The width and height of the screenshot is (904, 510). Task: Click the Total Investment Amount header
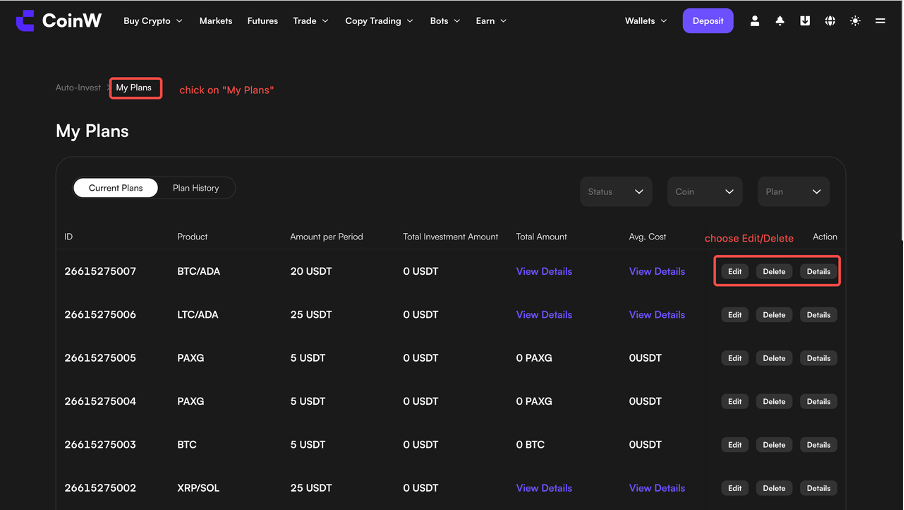450,237
